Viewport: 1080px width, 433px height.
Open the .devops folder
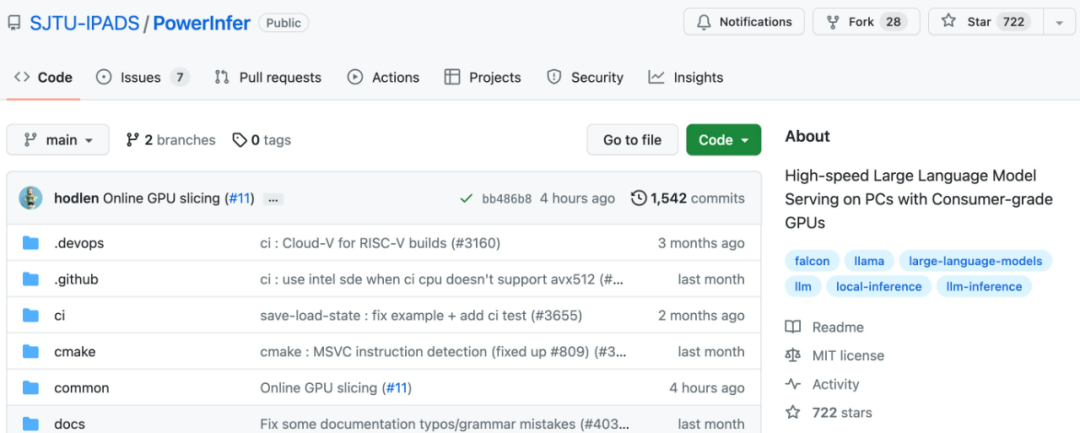click(79, 243)
